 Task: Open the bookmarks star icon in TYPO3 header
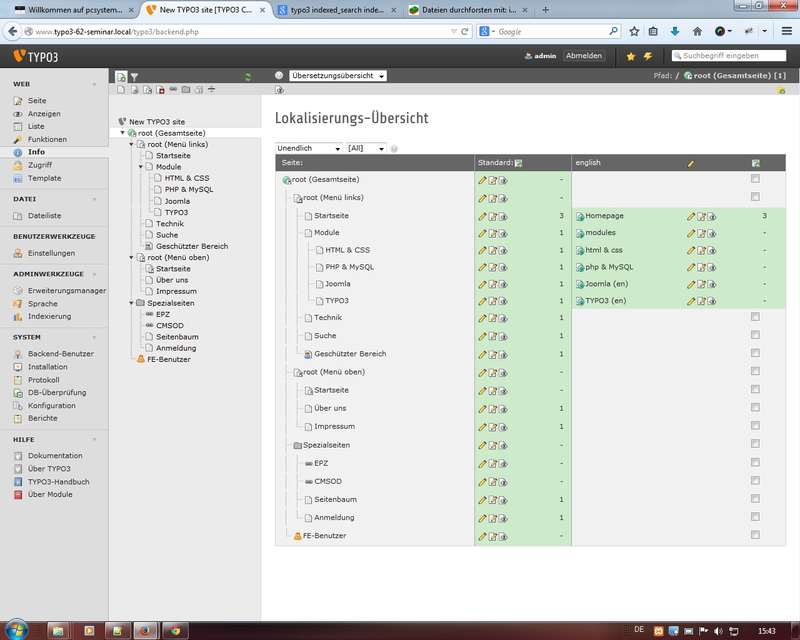click(x=630, y=56)
